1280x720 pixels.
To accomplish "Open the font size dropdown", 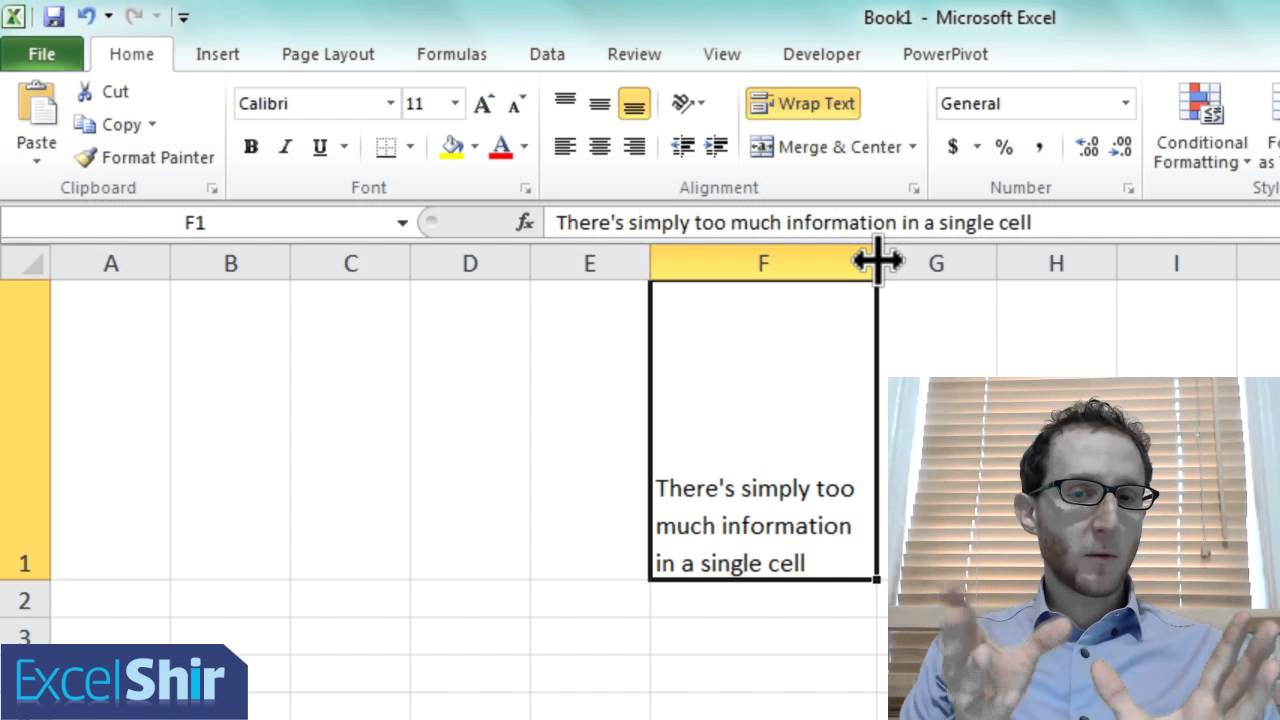I will 455,104.
